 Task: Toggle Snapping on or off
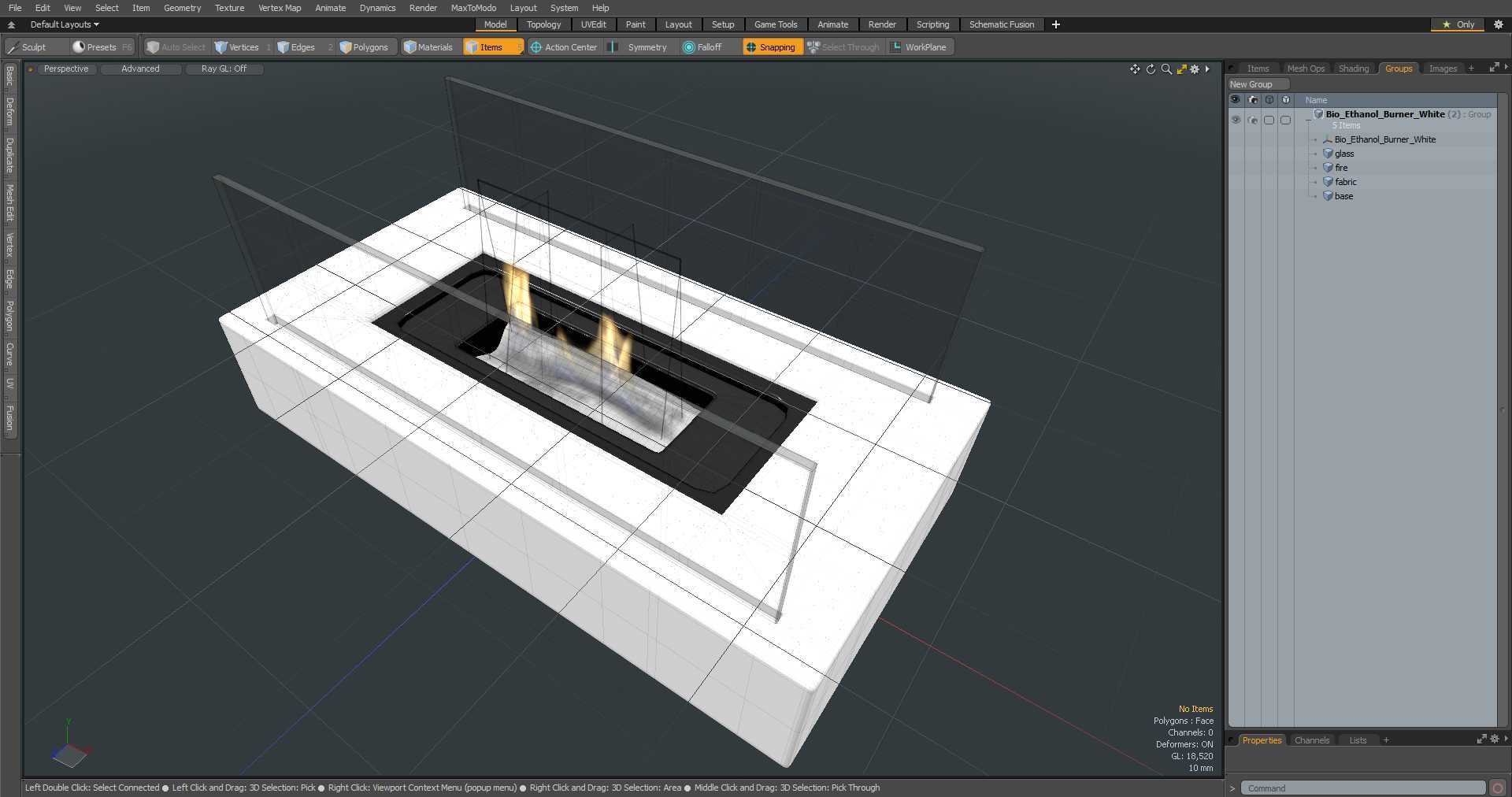click(x=771, y=47)
